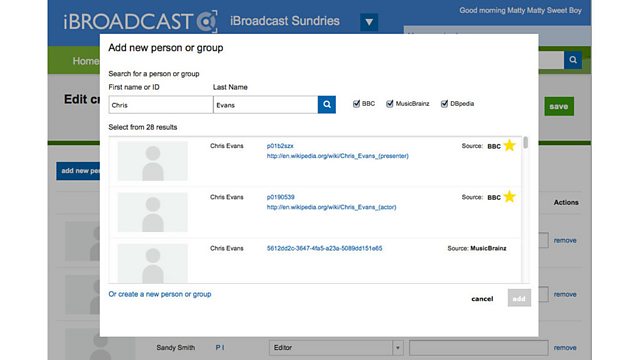Click the iBroadcast logo icon
The image size is (640, 360).
(207, 21)
